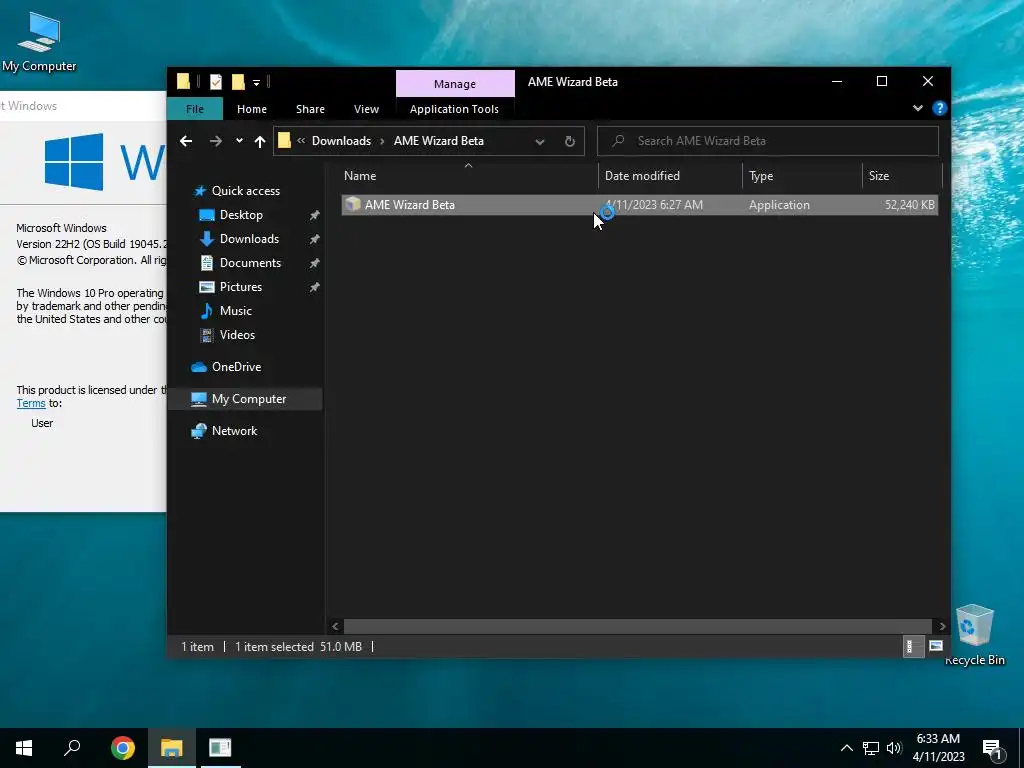
Task: Click the Terms link in About Windows
Action: tap(31, 404)
